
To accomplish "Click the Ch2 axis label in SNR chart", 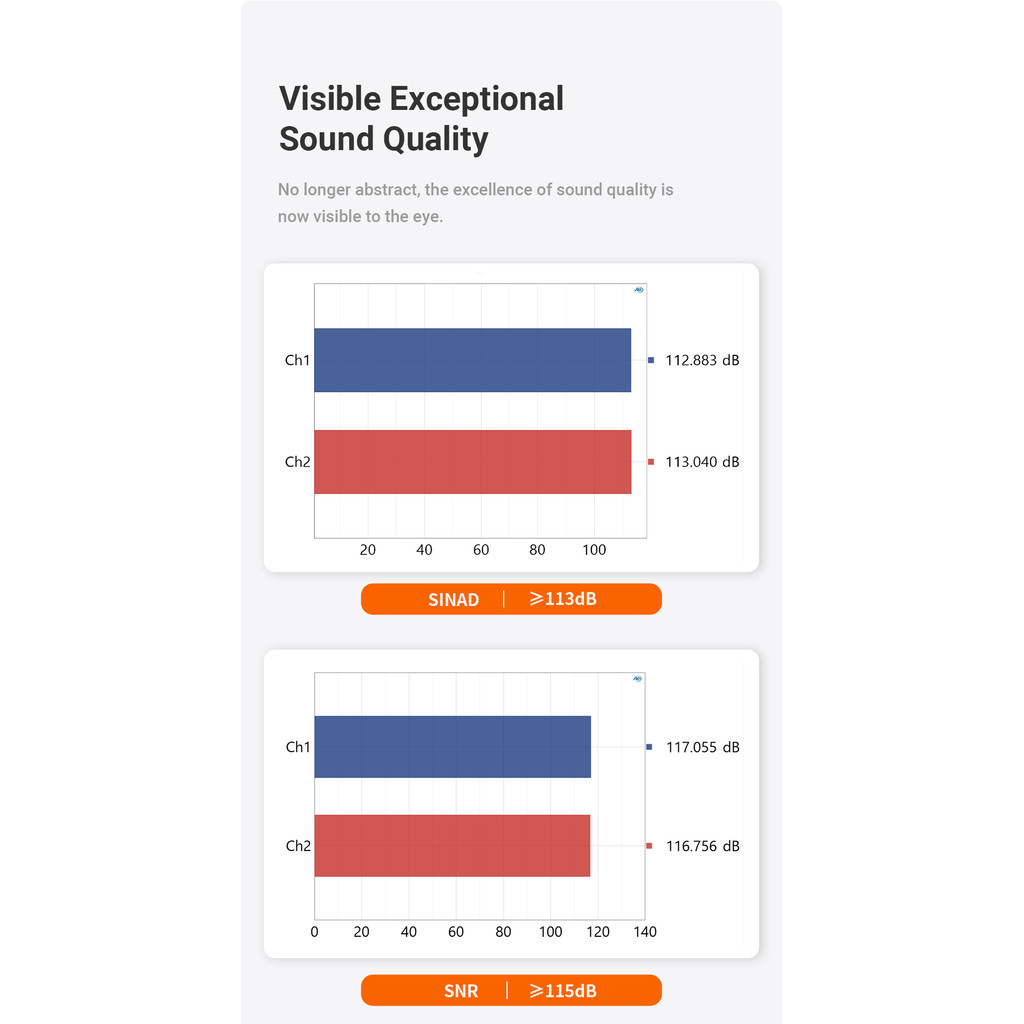I will pos(298,846).
